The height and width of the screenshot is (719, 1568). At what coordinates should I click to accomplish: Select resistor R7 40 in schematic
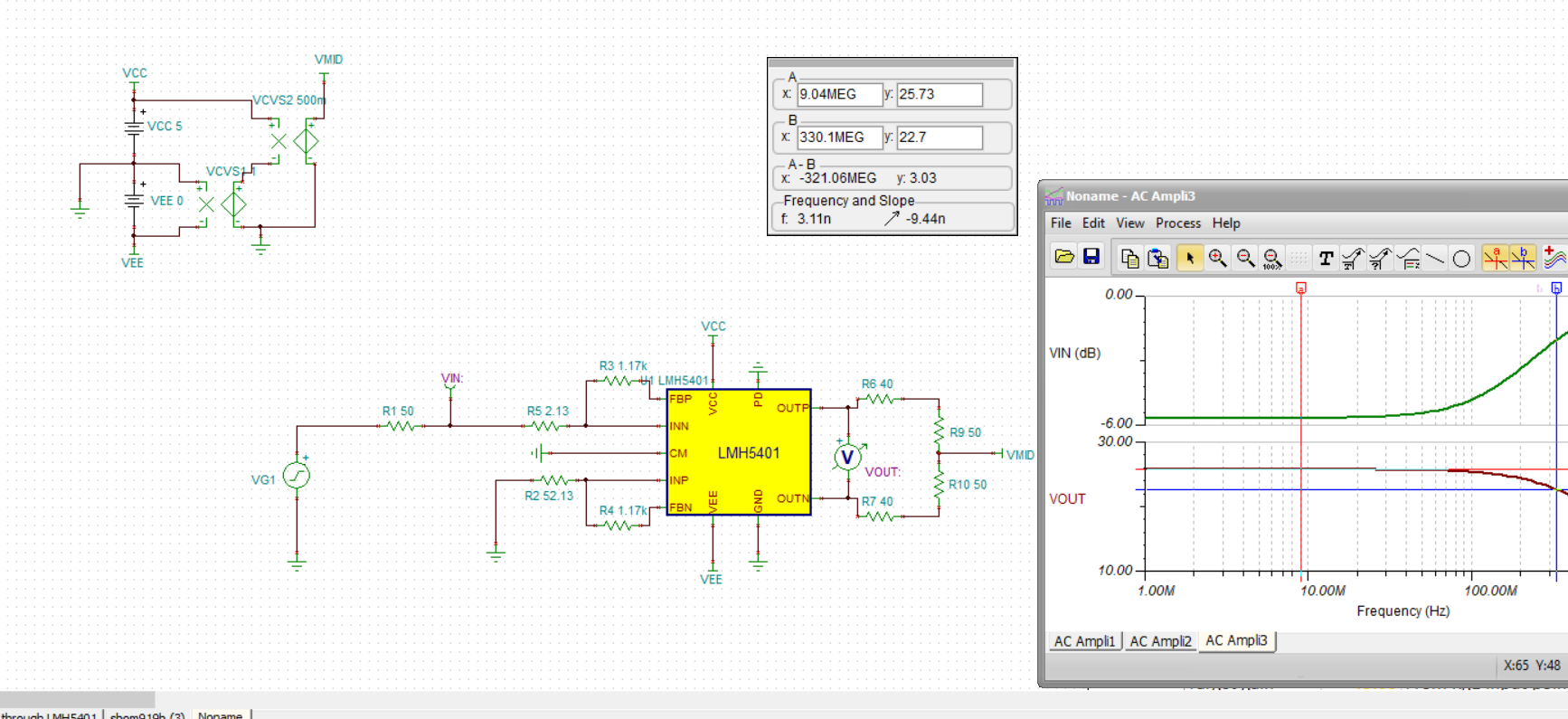point(879,516)
